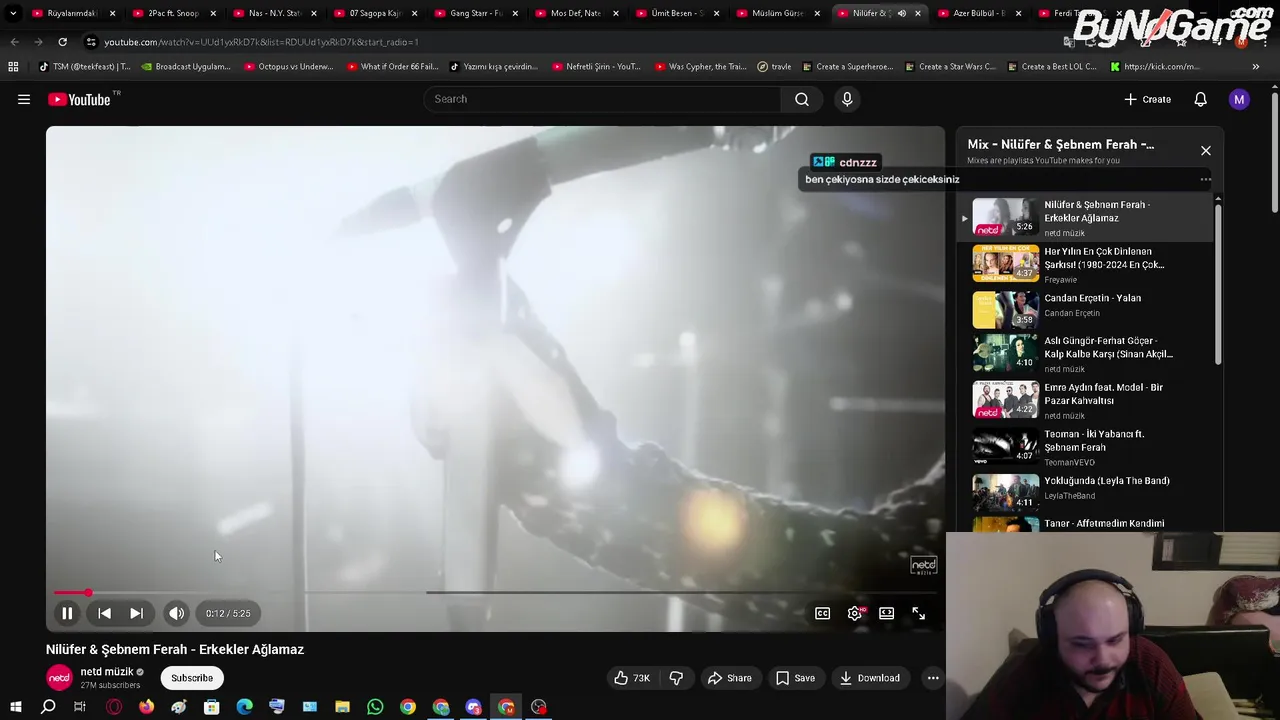Seek on the video progress bar
The height and width of the screenshot is (720, 1280).
tap(495, 593)
